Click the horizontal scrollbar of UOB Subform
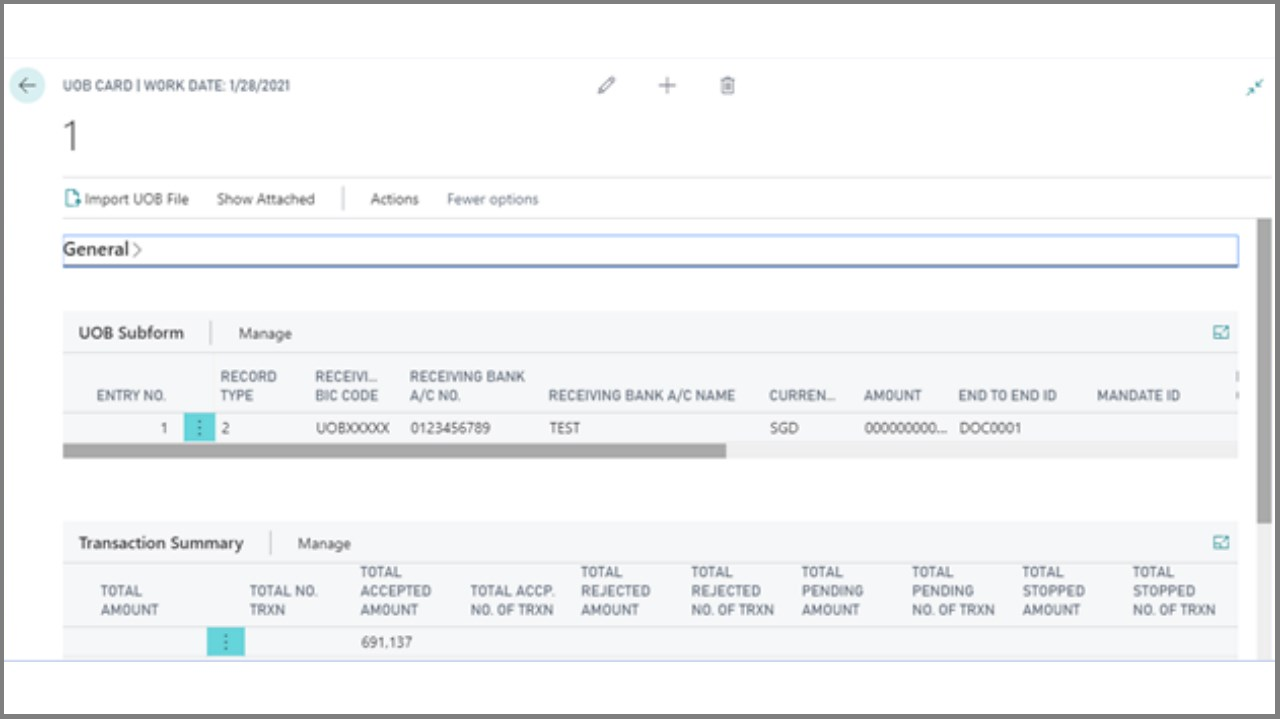 tap(394, 451)
